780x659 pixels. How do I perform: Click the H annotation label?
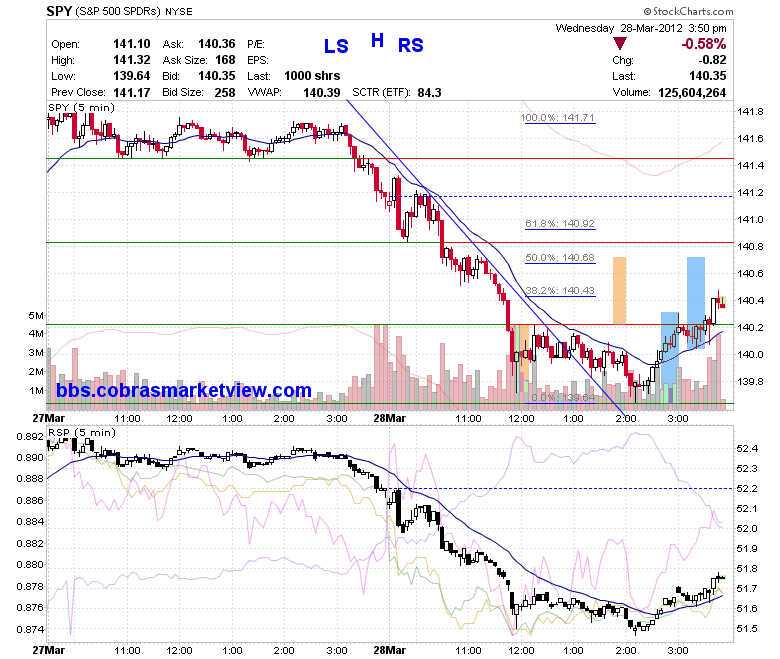point(378,40)
